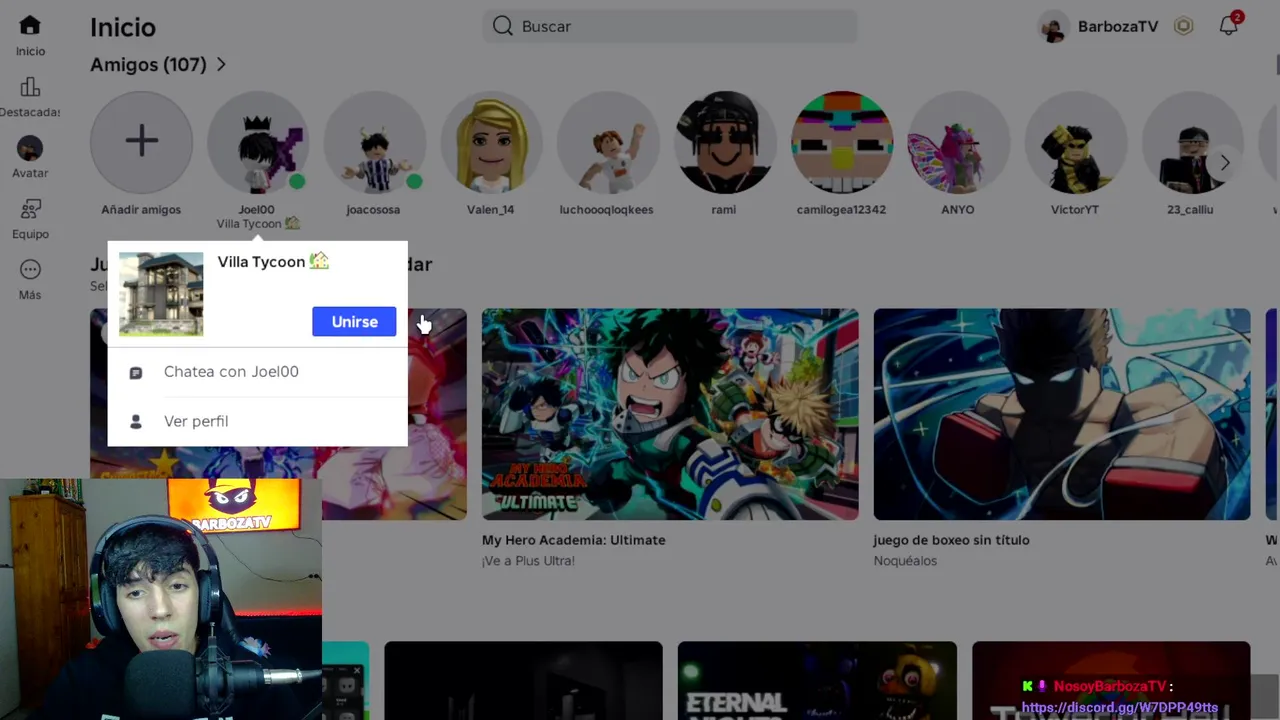
Task: Open the Villa Tycoon game thumbnail in popup
Action: tap(161, 294)
